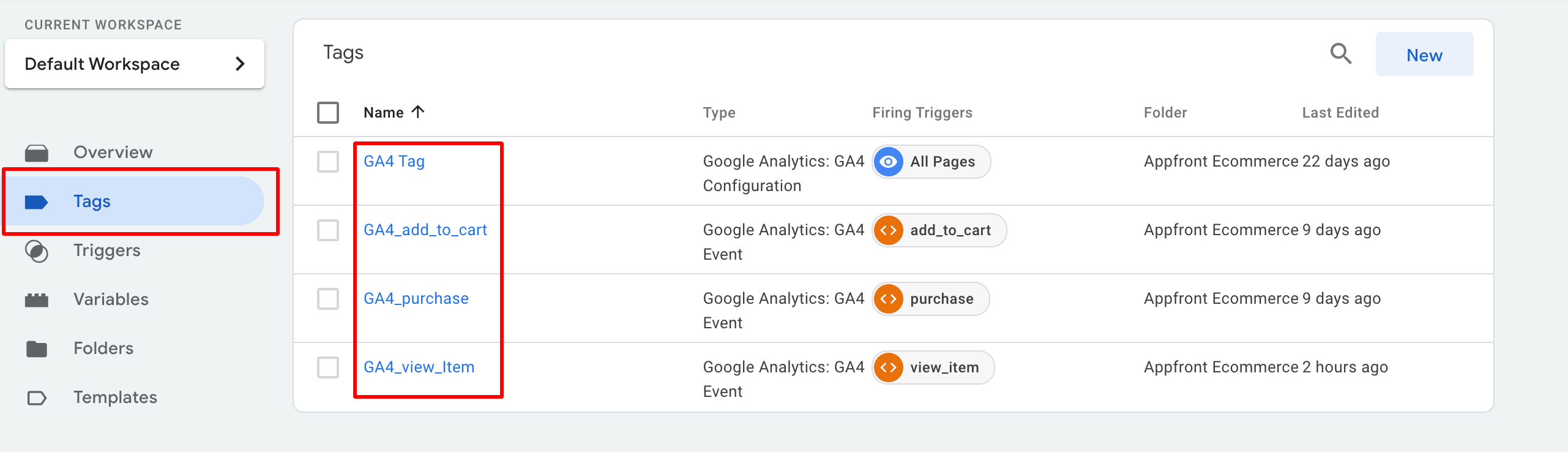Check the GA4_view_Item row checkbox
Screen dimensions: 1568x452
coord(328,367)
